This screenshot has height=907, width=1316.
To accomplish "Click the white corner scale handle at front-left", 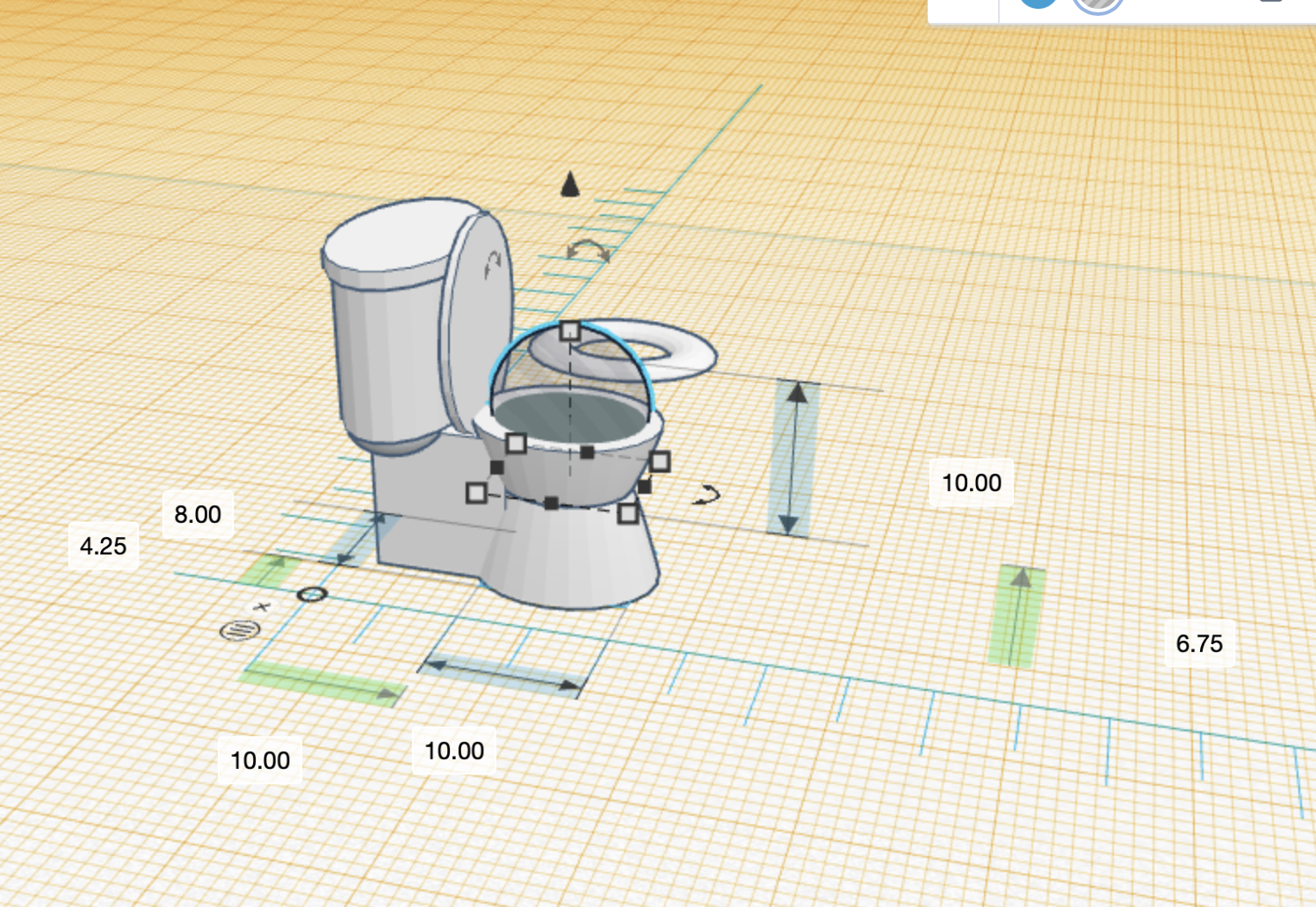I will point(477,492).
